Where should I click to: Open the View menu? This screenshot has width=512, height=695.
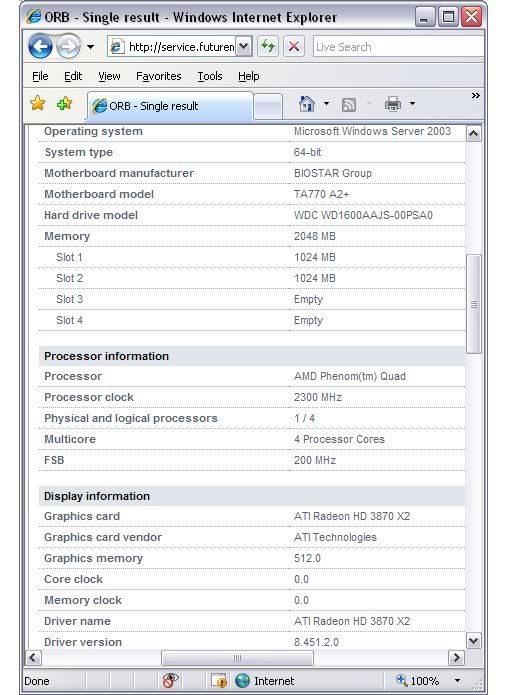[109, 76]
